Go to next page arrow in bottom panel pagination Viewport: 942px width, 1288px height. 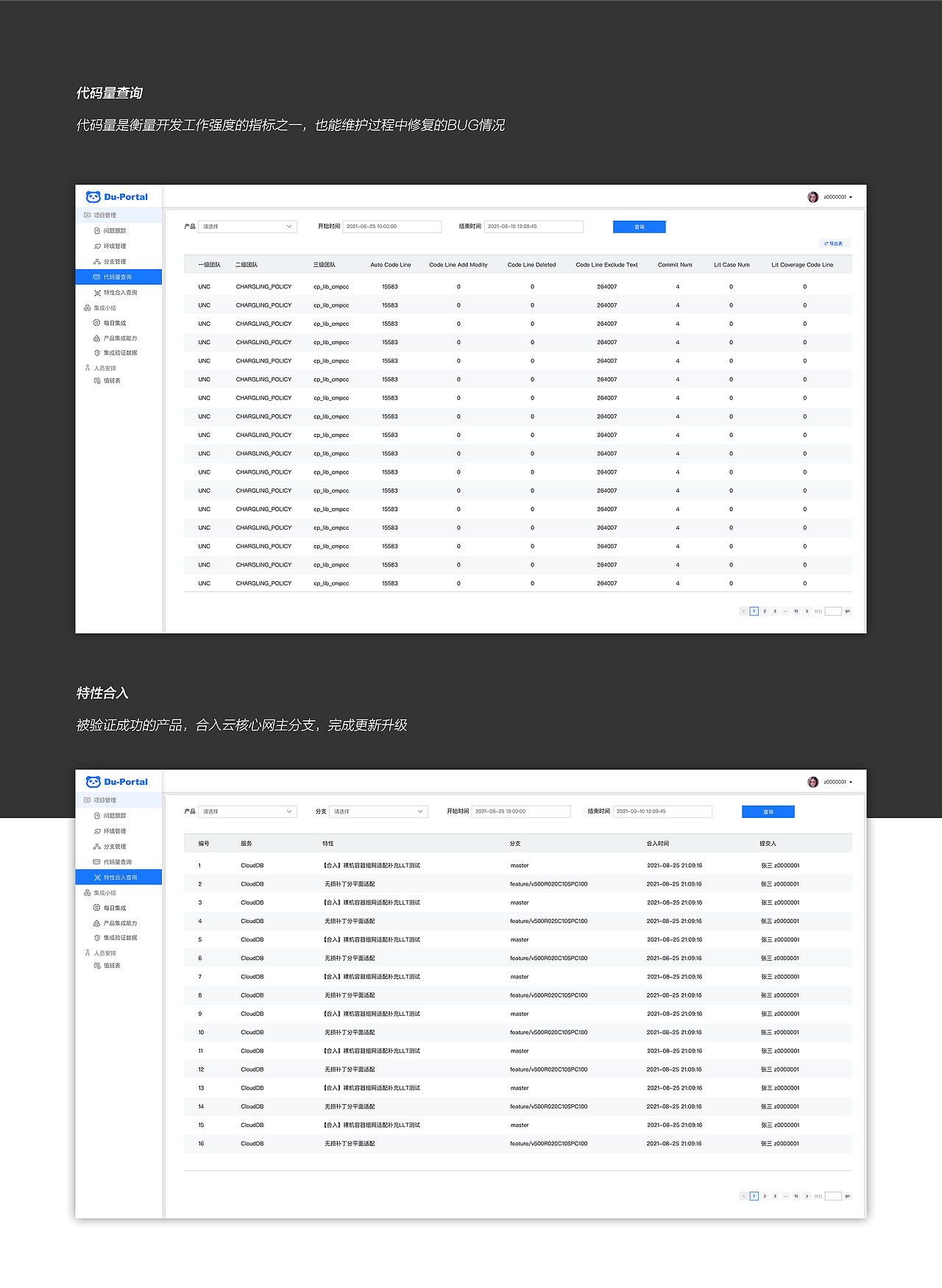807,1196
